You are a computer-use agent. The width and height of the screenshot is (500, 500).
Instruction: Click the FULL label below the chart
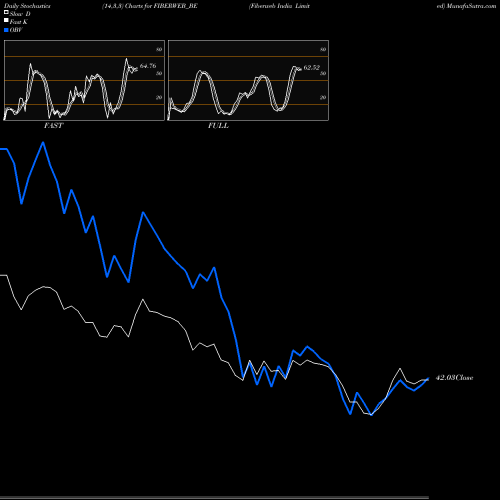218,126
